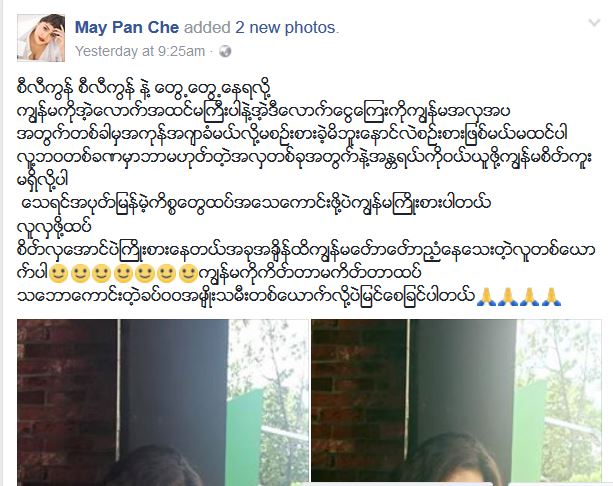
Task: Click the first praying hands emoji
Action: (x=487, y=296)
